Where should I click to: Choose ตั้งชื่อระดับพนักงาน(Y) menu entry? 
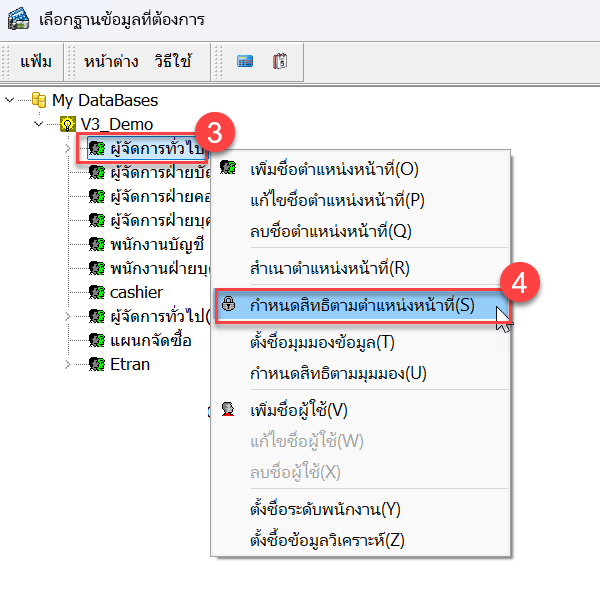361,509
